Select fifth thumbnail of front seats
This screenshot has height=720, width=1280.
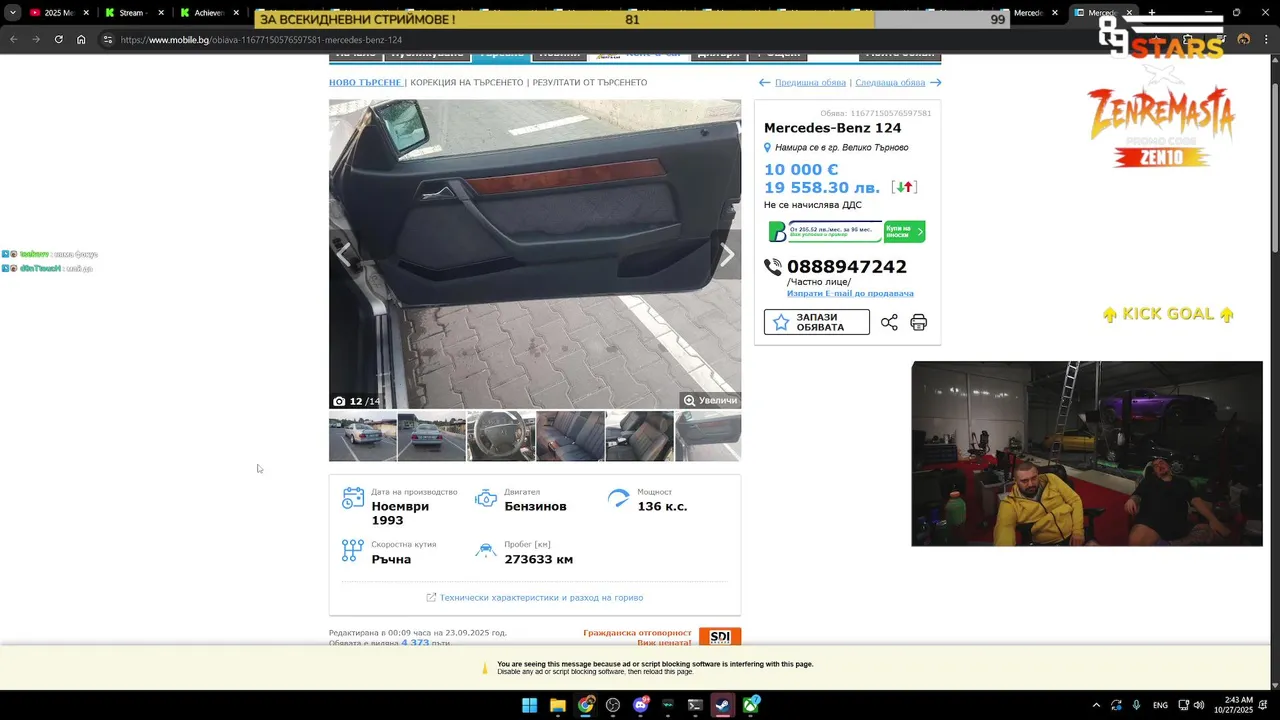(639, 436)
